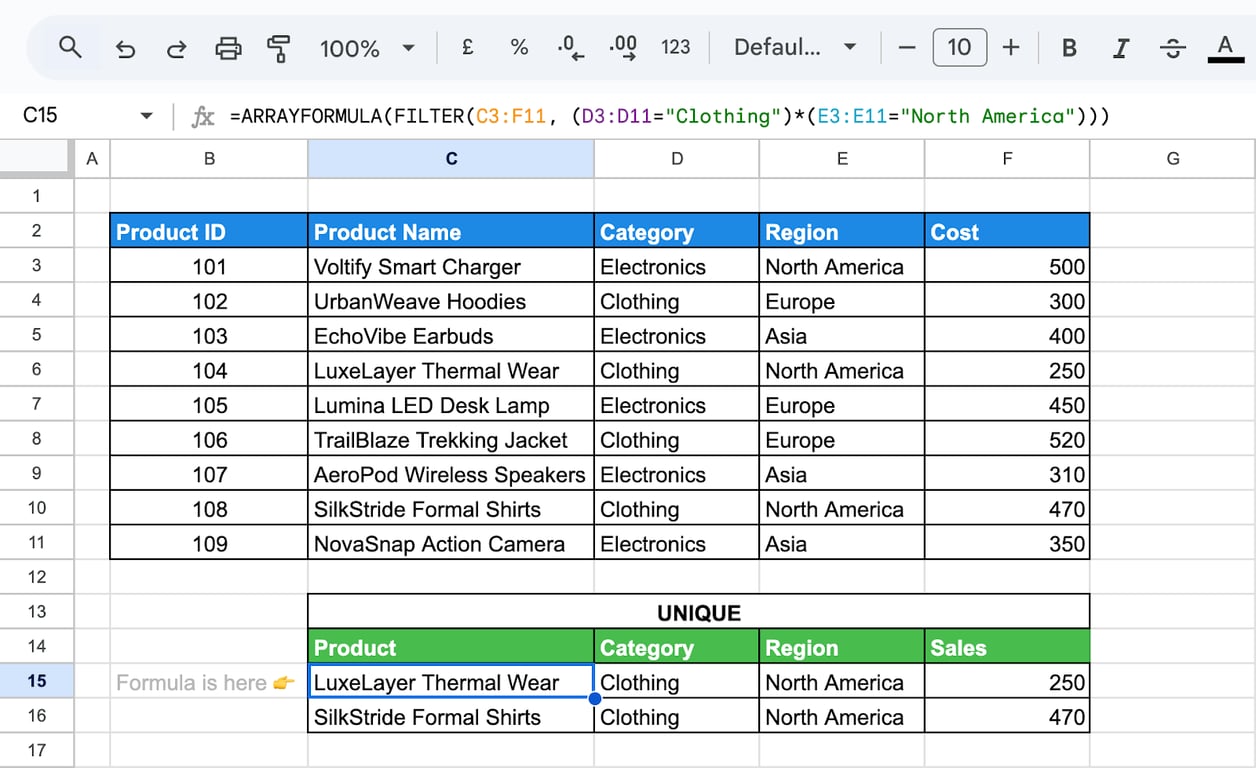
Task: Click cell EchoVibe Earbuds
Action: point(451,335)
